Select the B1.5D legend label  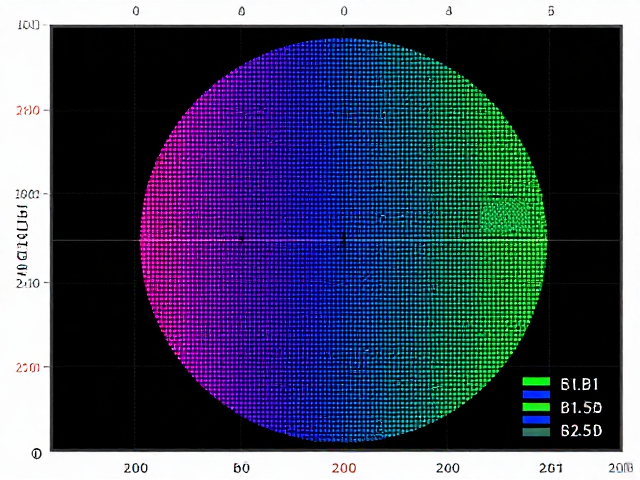(x=581, y=407)
